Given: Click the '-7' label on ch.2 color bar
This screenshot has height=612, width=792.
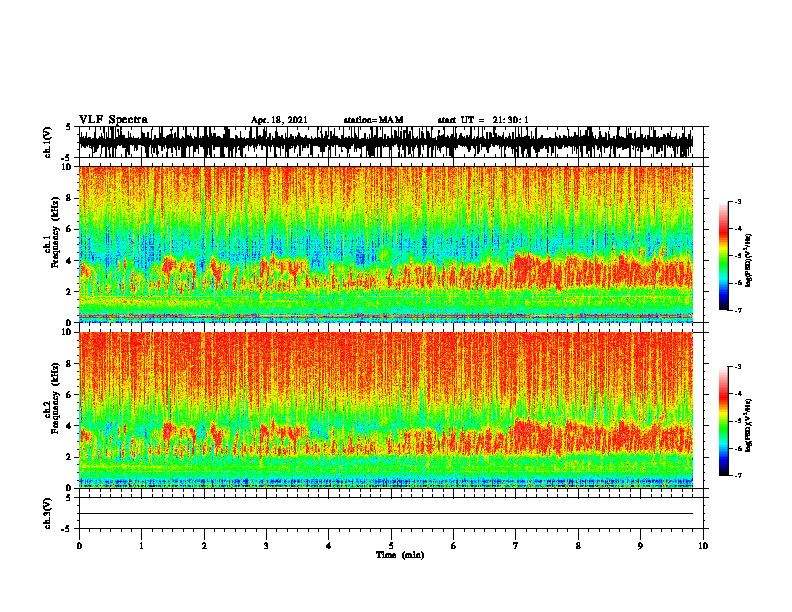Looking at the screenshot, I should [737, 475].
